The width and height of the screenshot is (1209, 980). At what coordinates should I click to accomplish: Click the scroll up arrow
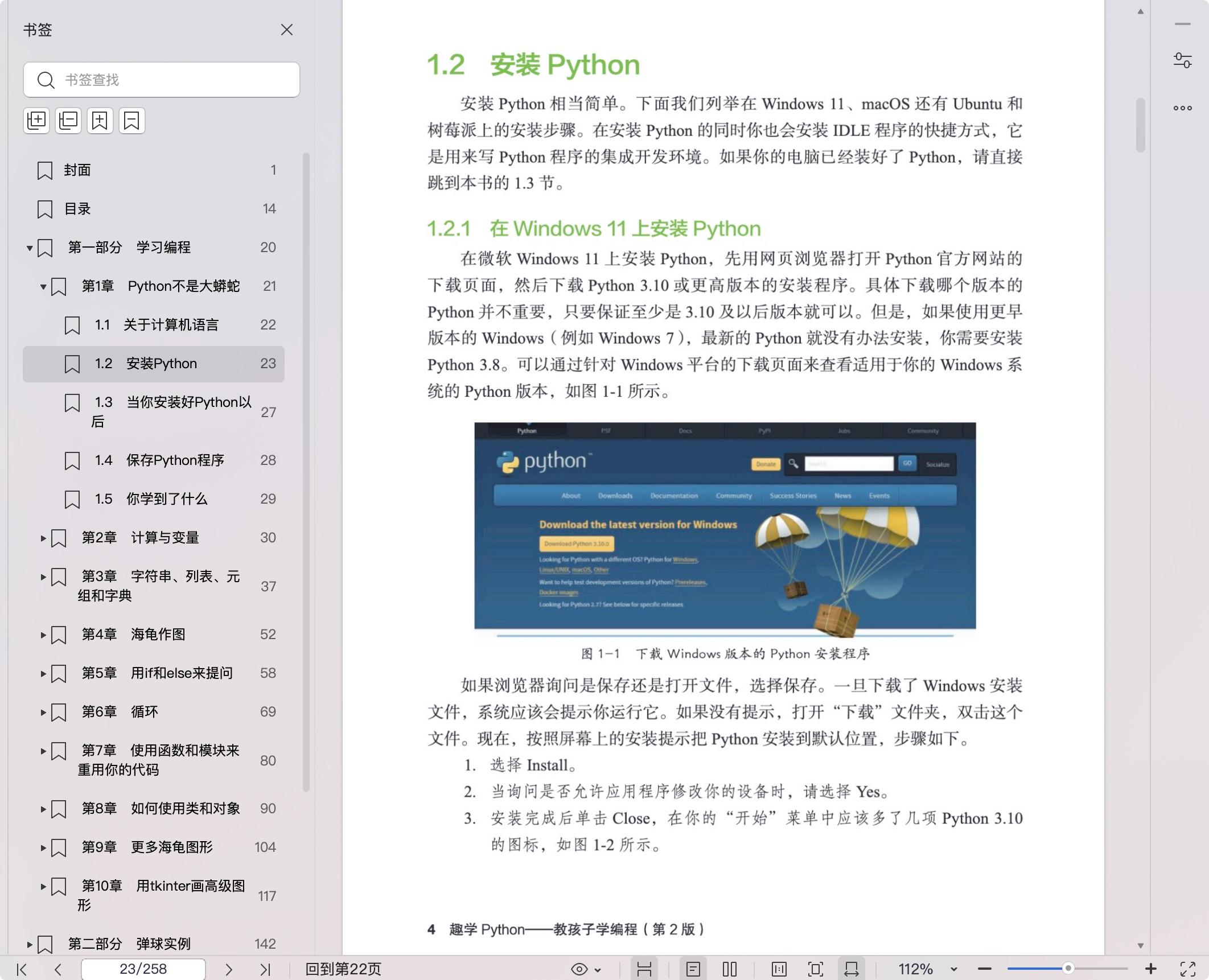(x=1141, y=11)
